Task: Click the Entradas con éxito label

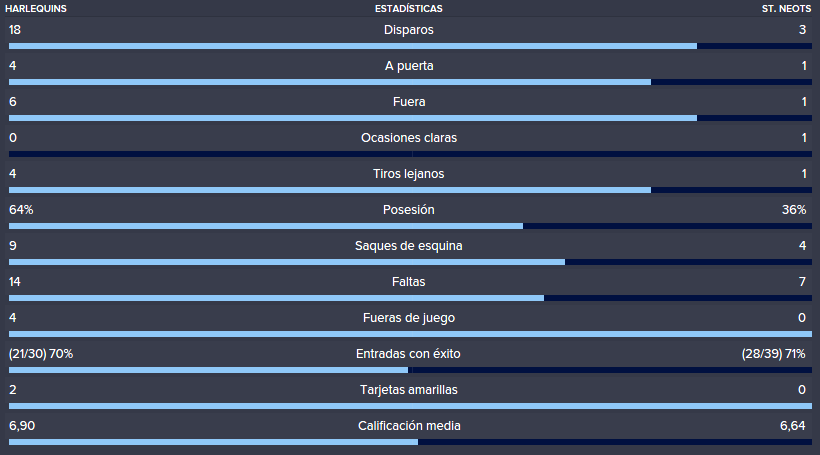Action: point(408,354)
